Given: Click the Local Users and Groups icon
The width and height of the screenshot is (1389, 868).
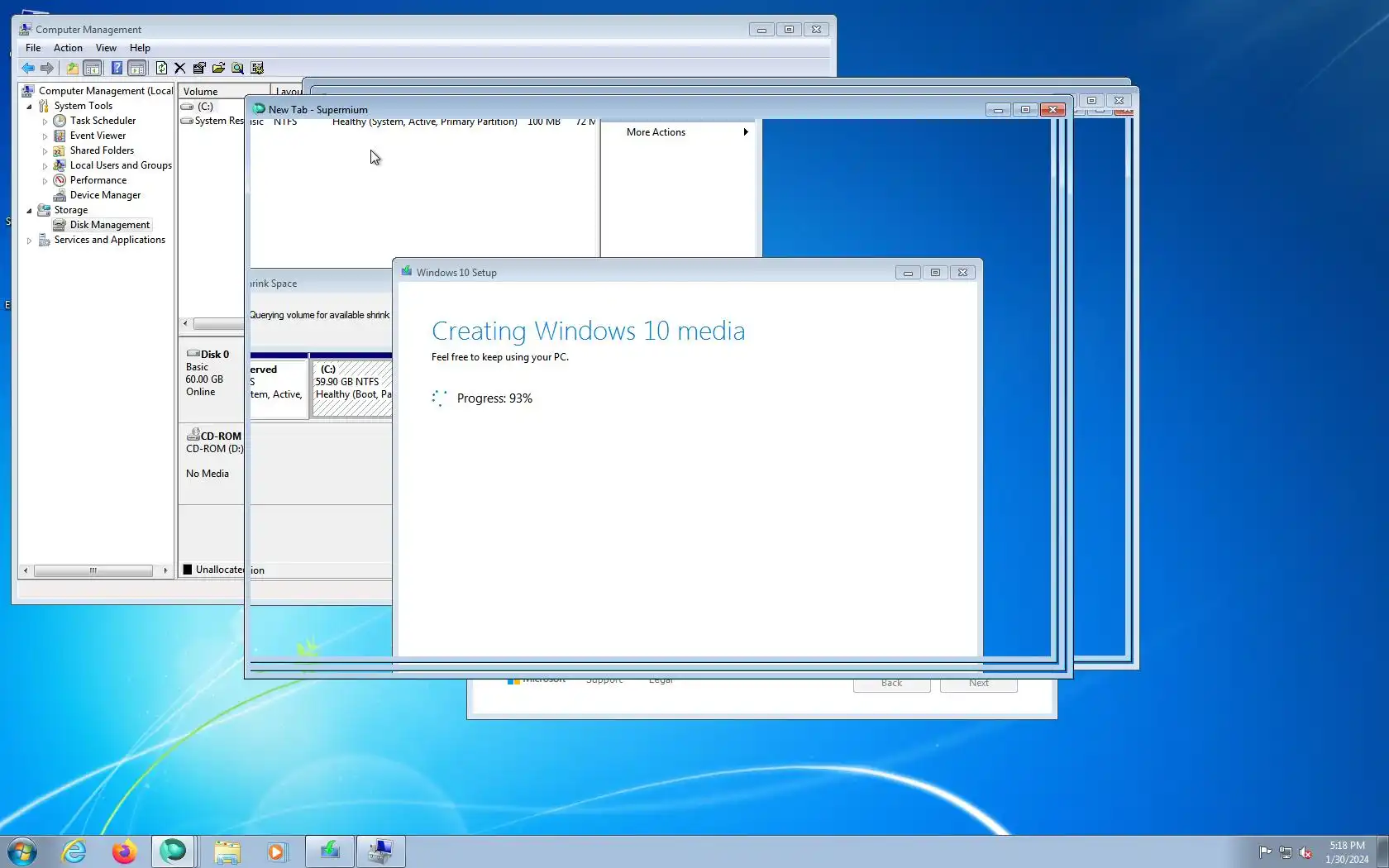Looking at the screenshot, I should coord(60,165).
